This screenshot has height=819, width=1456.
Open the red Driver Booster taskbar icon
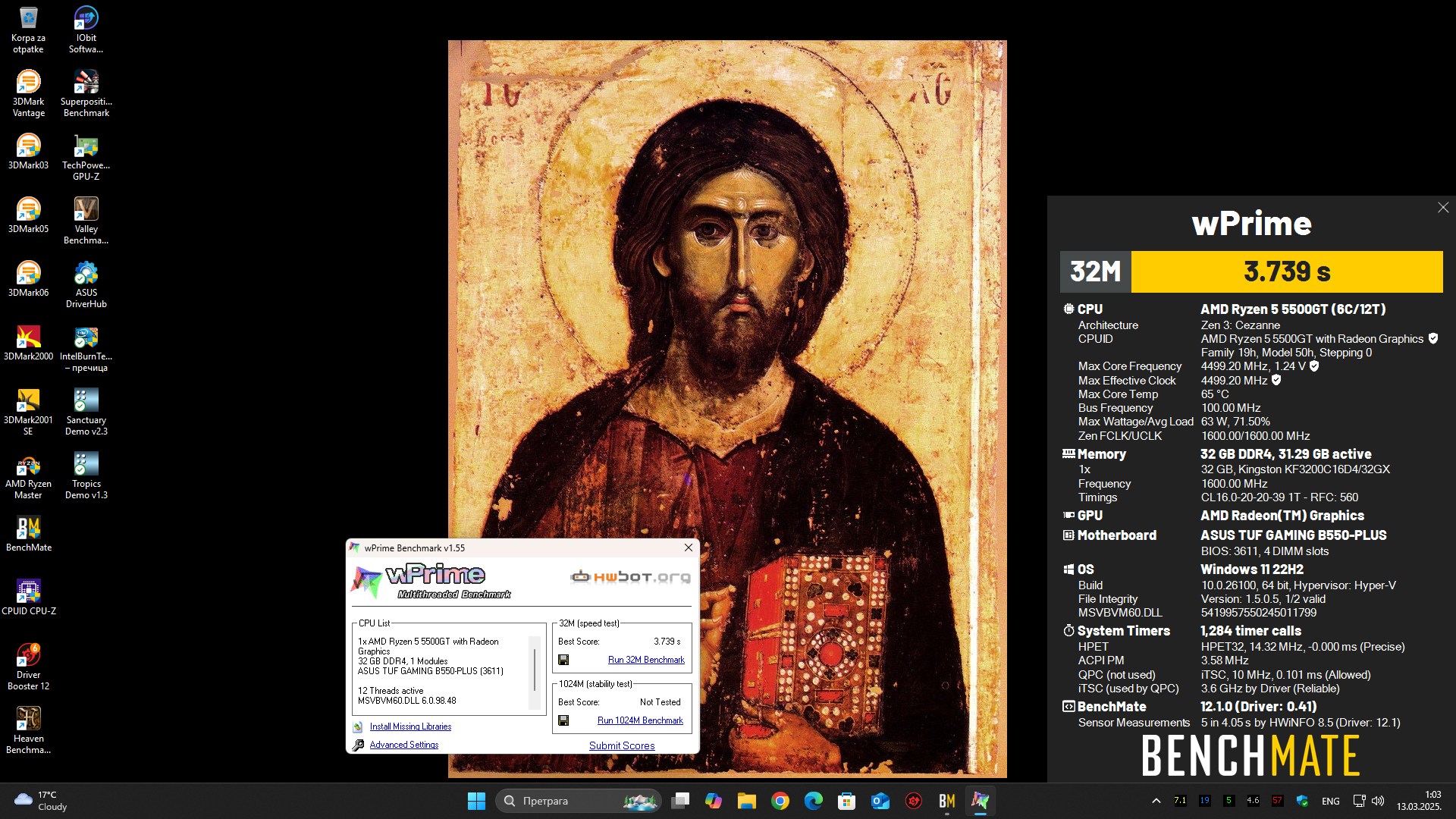[x=913, y=801]
